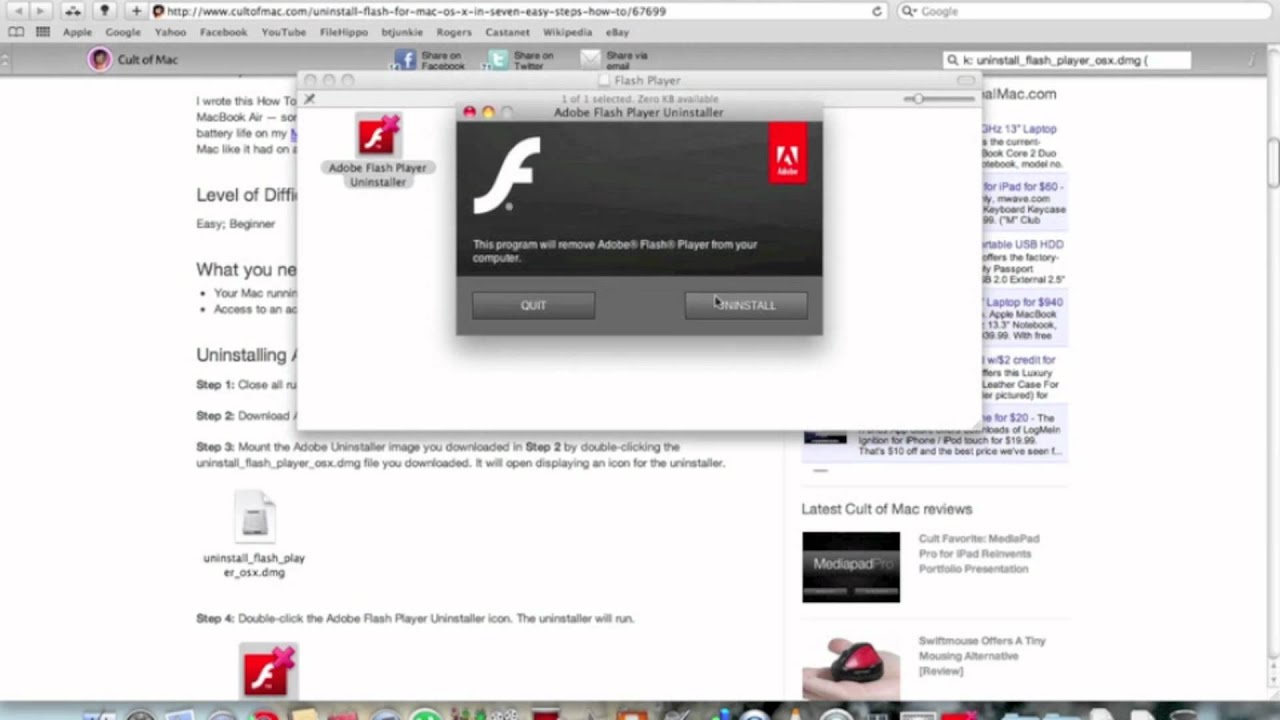Click the Cult of Mac logo avatar
The image size is (1280, 720).
[100, 59]
